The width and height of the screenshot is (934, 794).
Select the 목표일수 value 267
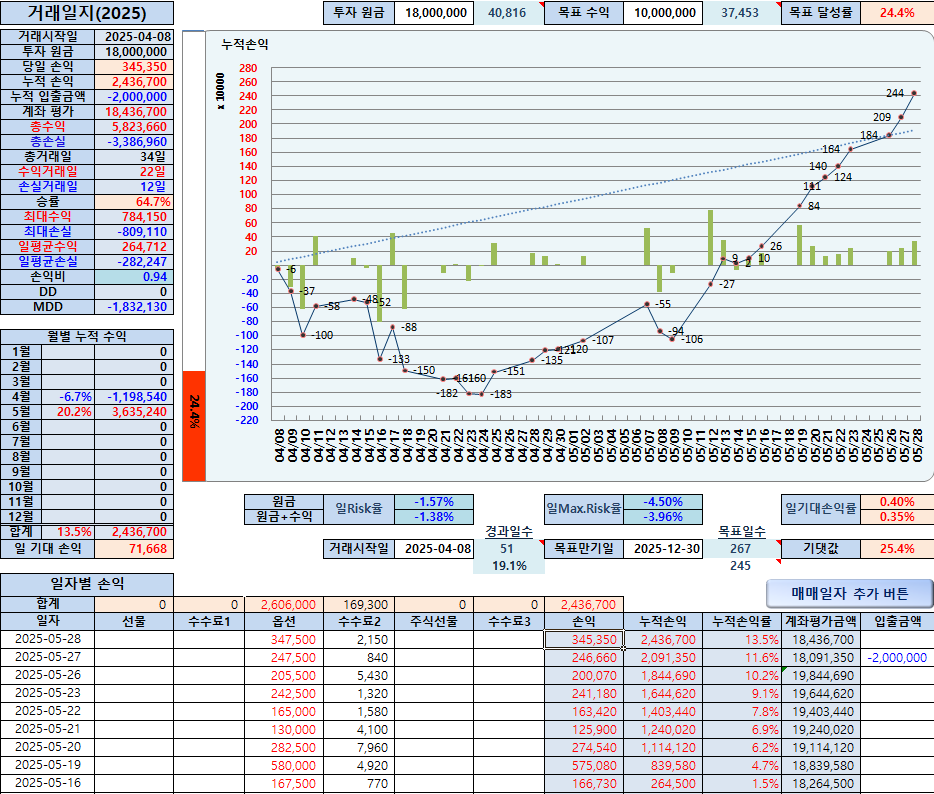(x=740, y=549)
